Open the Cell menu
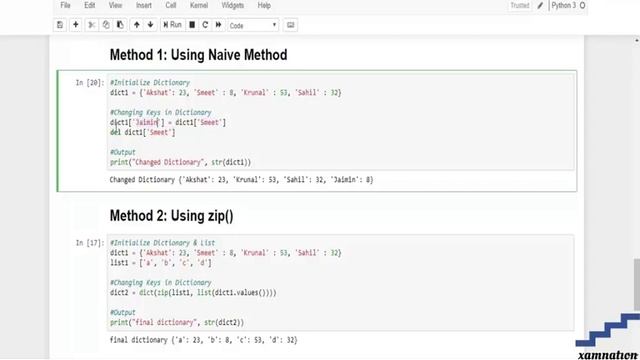Viewport: 640px width, 360px height. tap(171, 5)
